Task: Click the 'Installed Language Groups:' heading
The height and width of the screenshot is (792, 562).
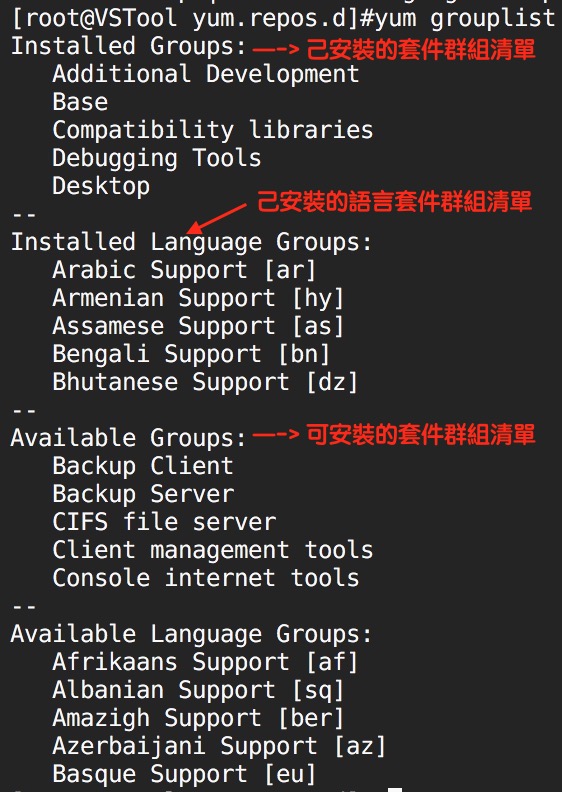Action: tap(191, 242)
